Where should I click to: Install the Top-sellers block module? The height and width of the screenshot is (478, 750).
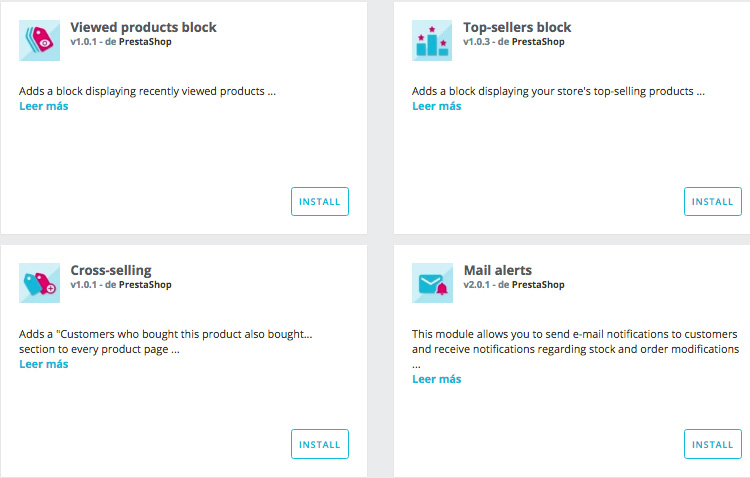713,201
